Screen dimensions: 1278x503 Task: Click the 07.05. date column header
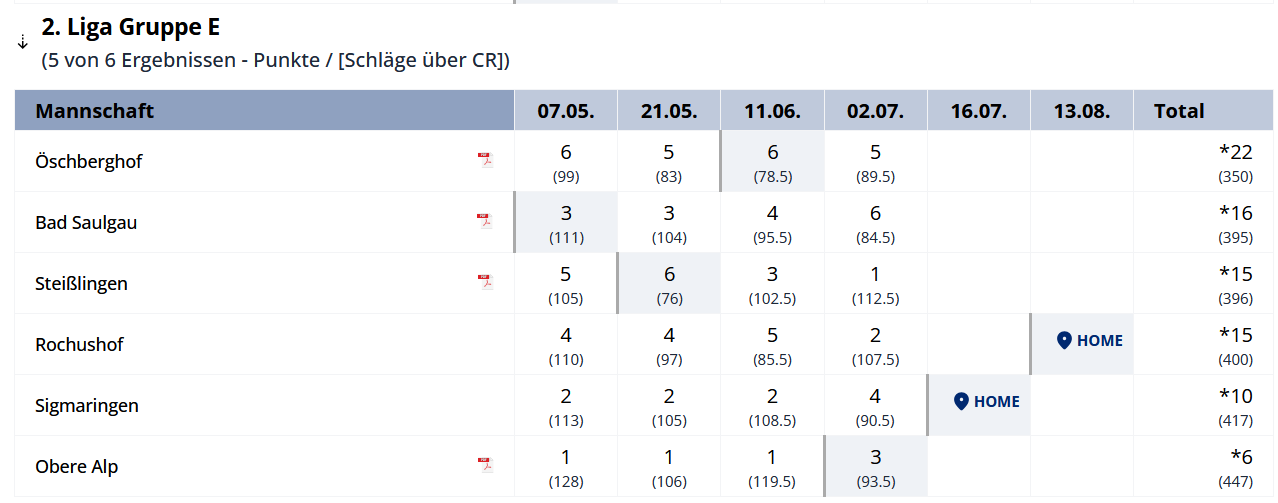[566, 111]
